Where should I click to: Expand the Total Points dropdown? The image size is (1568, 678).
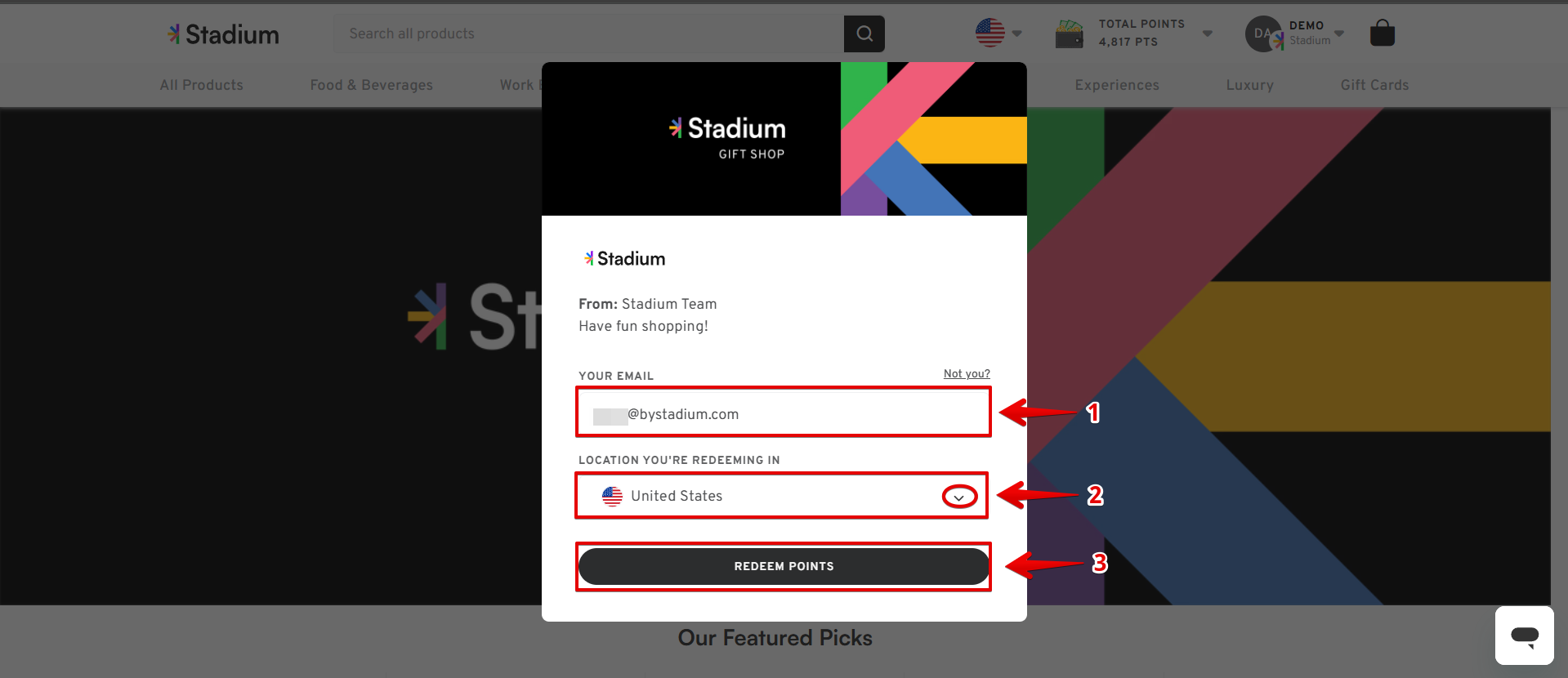pyautogui.click(x=1207, y=33)
